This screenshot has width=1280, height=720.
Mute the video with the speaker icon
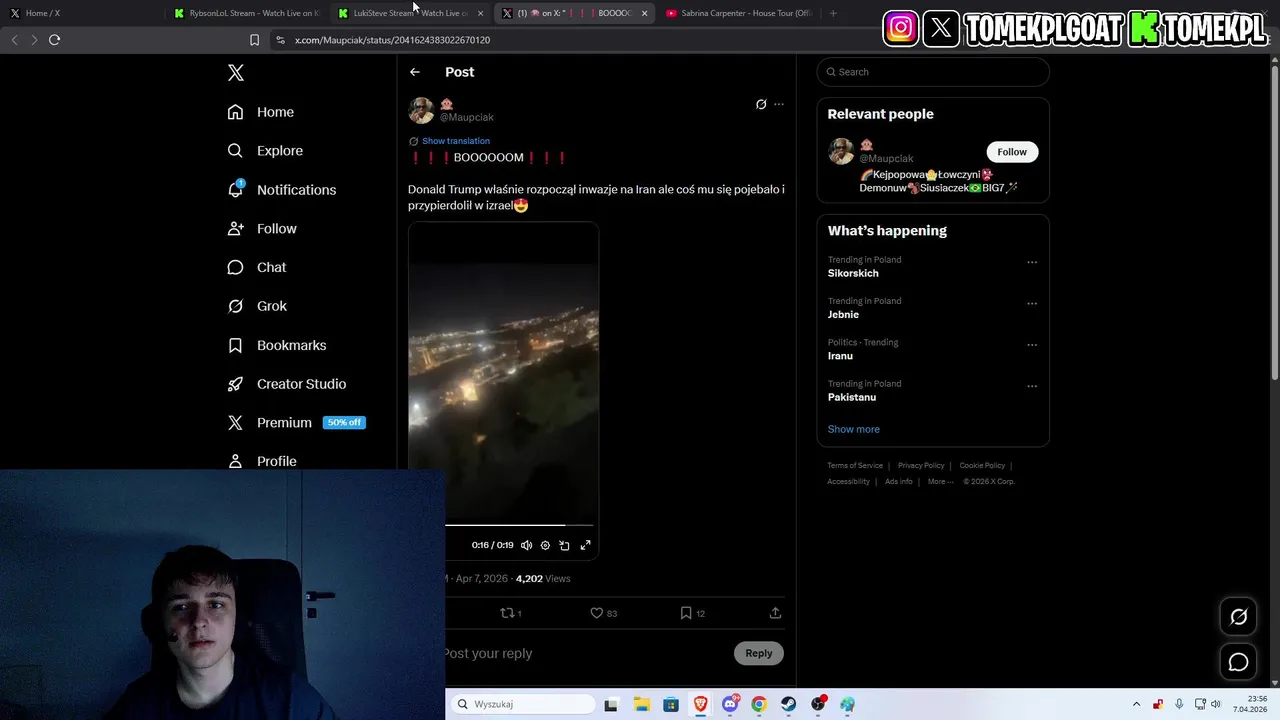tap(526, 545)
